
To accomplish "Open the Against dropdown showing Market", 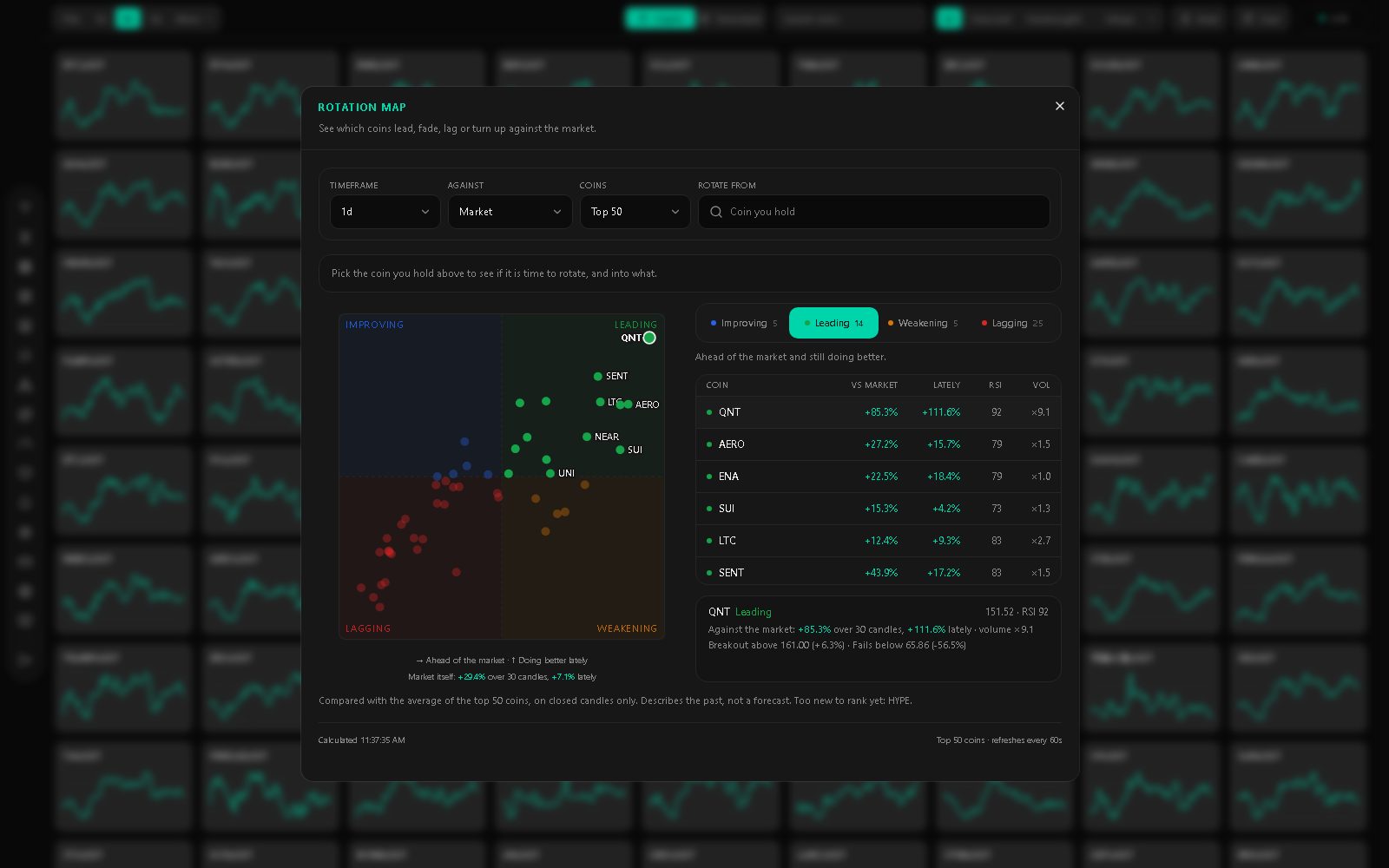I will pyautogui.click(x=510, y=212).
